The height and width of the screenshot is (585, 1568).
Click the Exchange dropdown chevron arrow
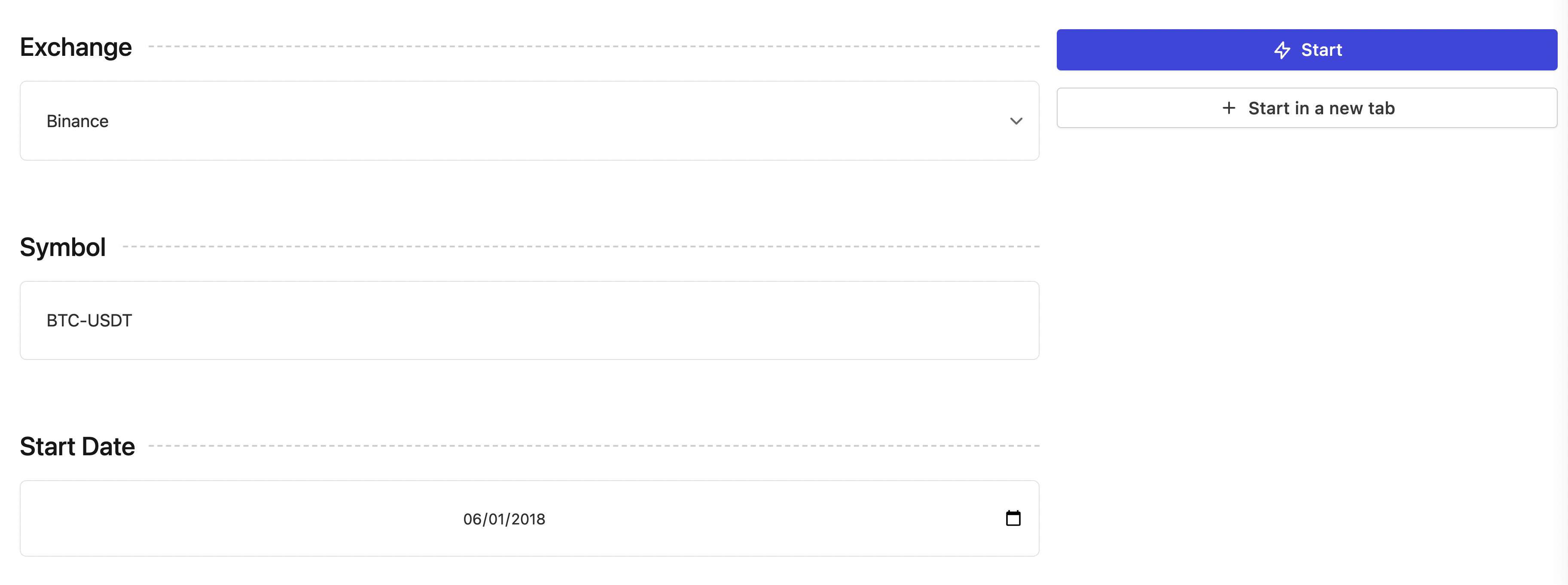click(1016, 121)
